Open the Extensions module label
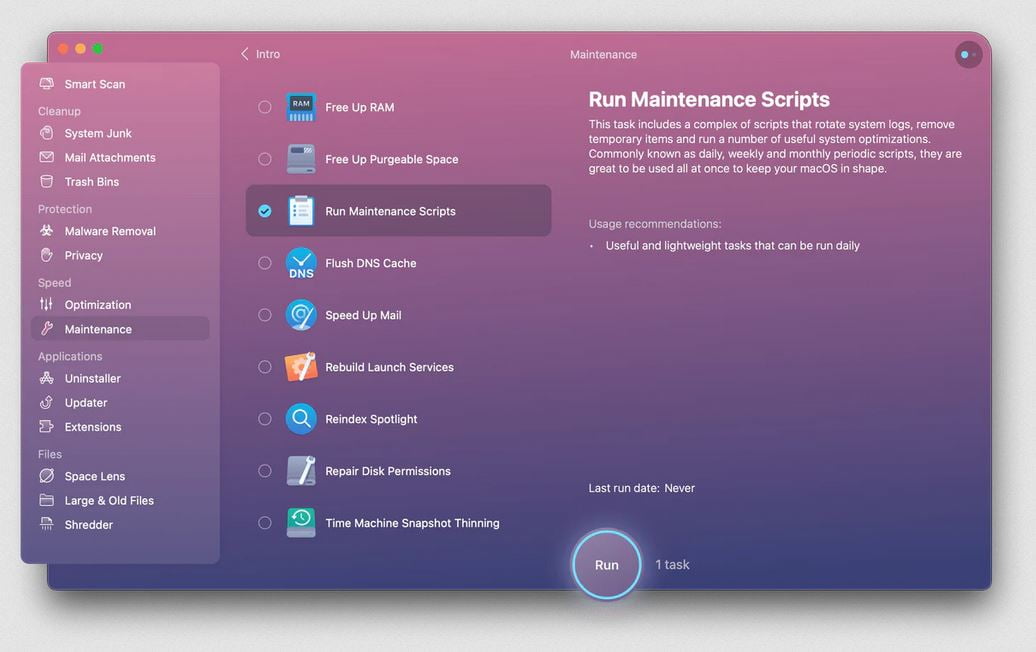1036x652 pixels. pos(92,427)
